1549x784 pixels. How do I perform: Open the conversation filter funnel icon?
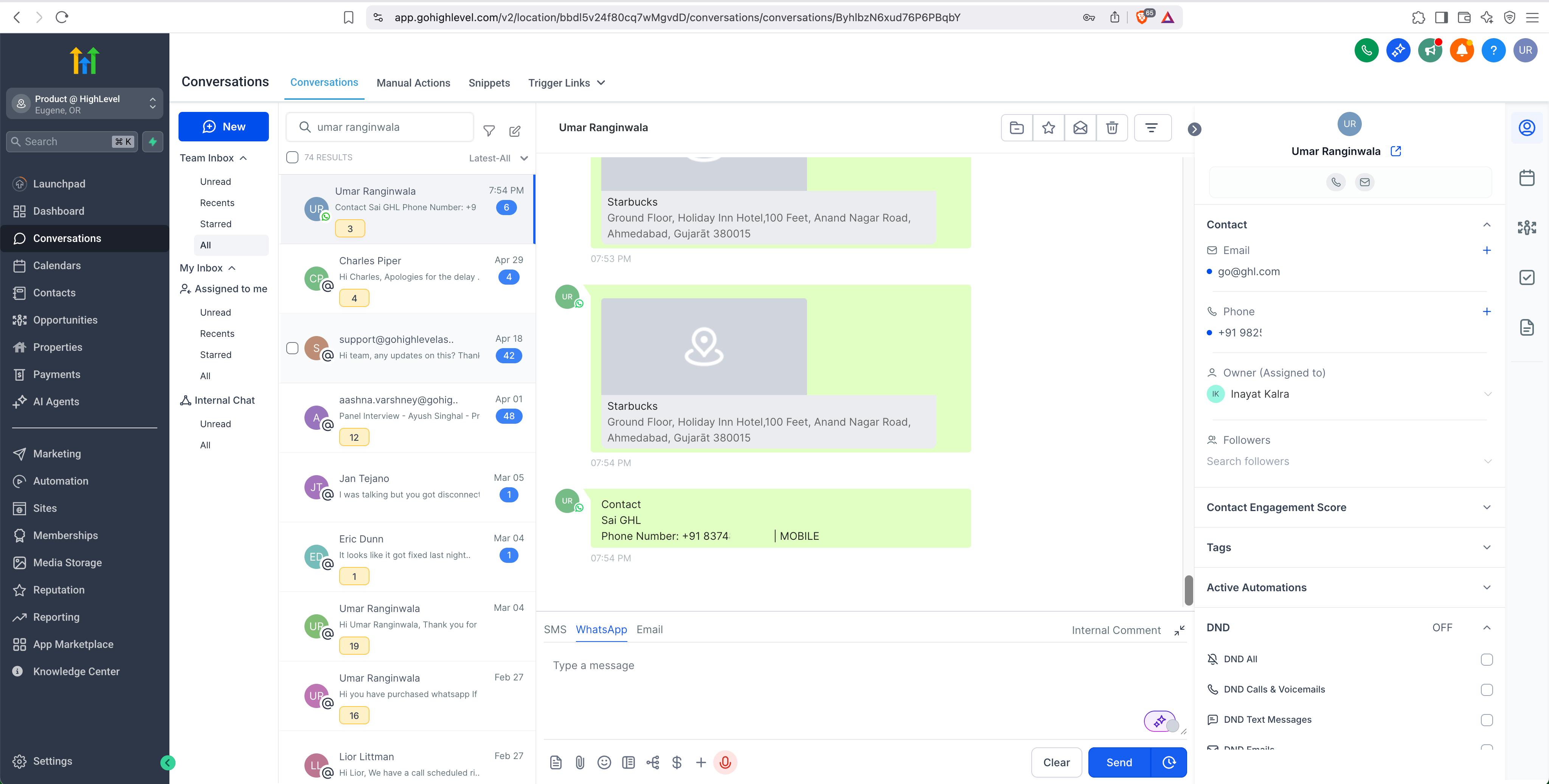pyautogui.click(x=489, y=130)
